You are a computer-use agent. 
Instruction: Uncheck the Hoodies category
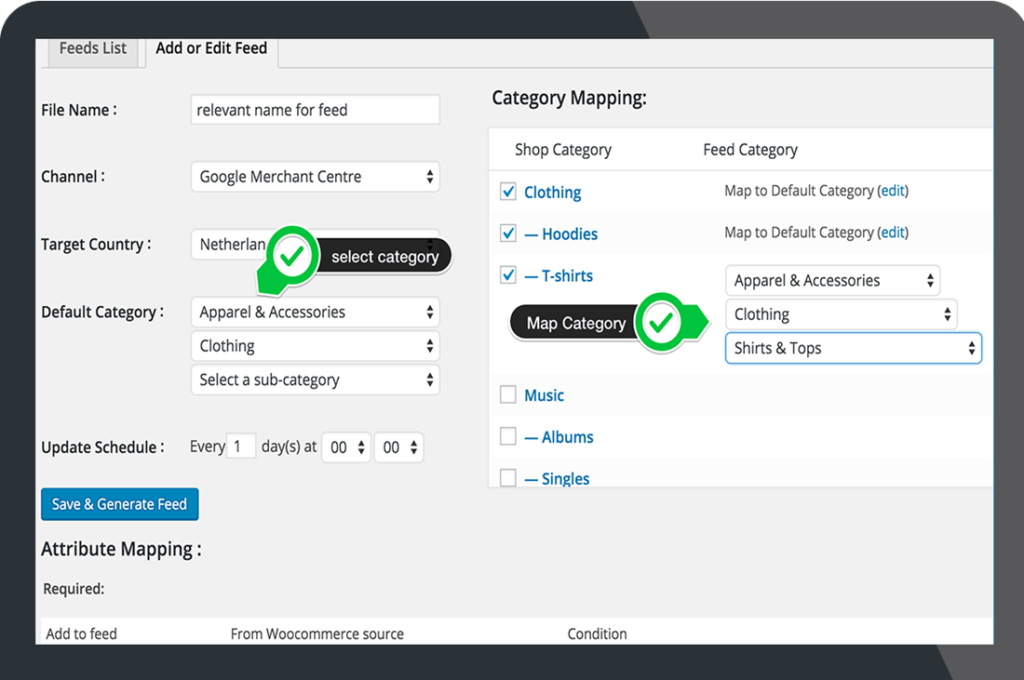coord(507,233)
